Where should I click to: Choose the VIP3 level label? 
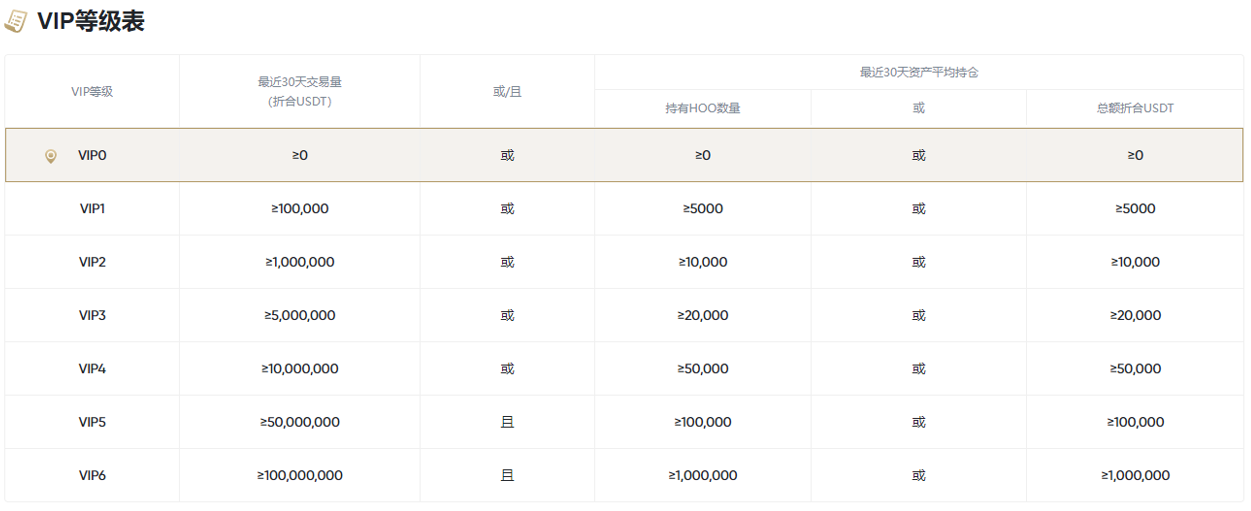pyautogui.click(x=92, y=315)
